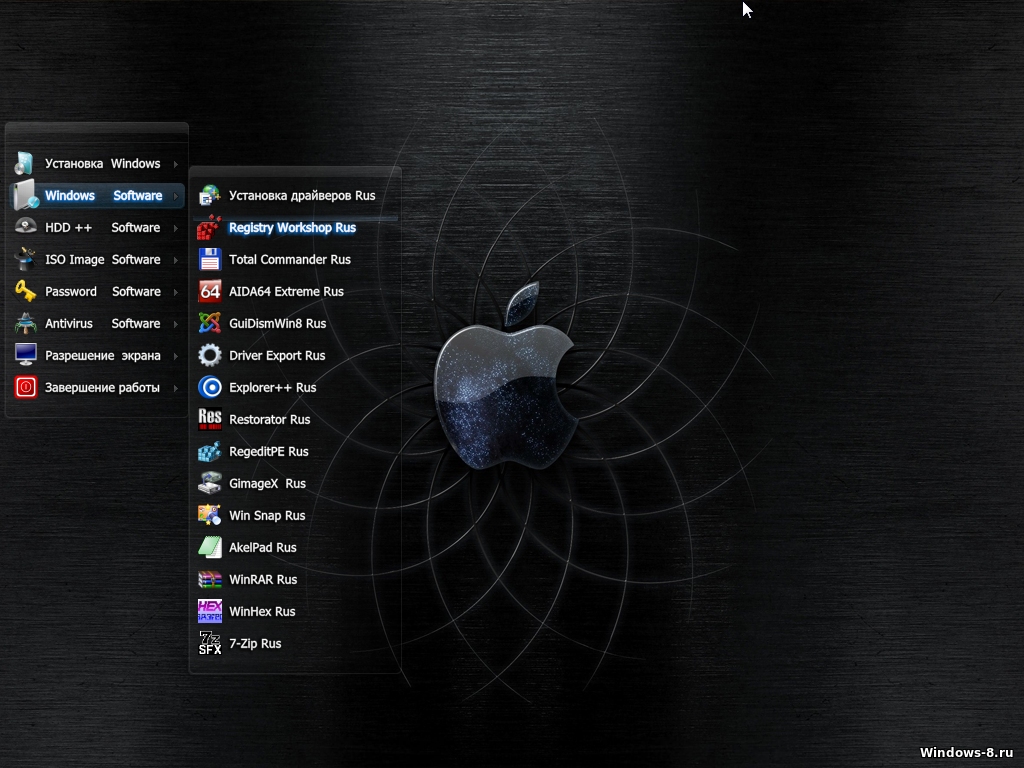1024x768 pixels.
Task: Open the HDD ++ Software menu entry
Action: [x=97, y=227]
